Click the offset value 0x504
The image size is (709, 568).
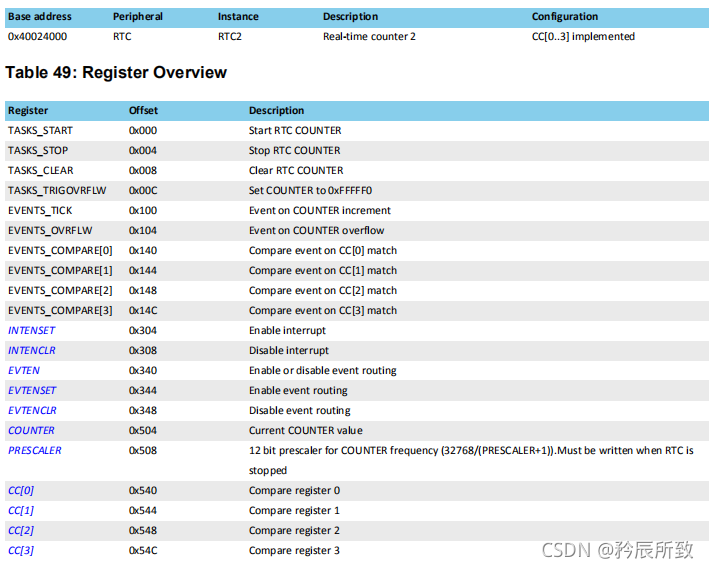point(143,431)
